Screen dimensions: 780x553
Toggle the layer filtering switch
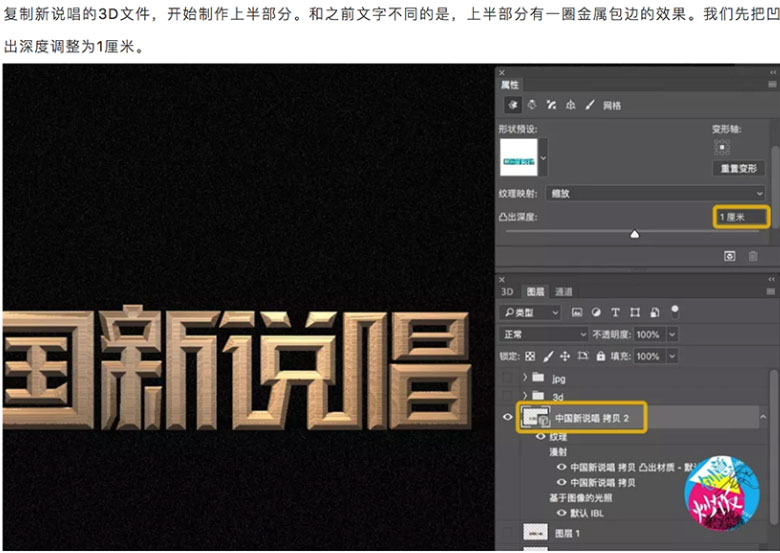675,311
